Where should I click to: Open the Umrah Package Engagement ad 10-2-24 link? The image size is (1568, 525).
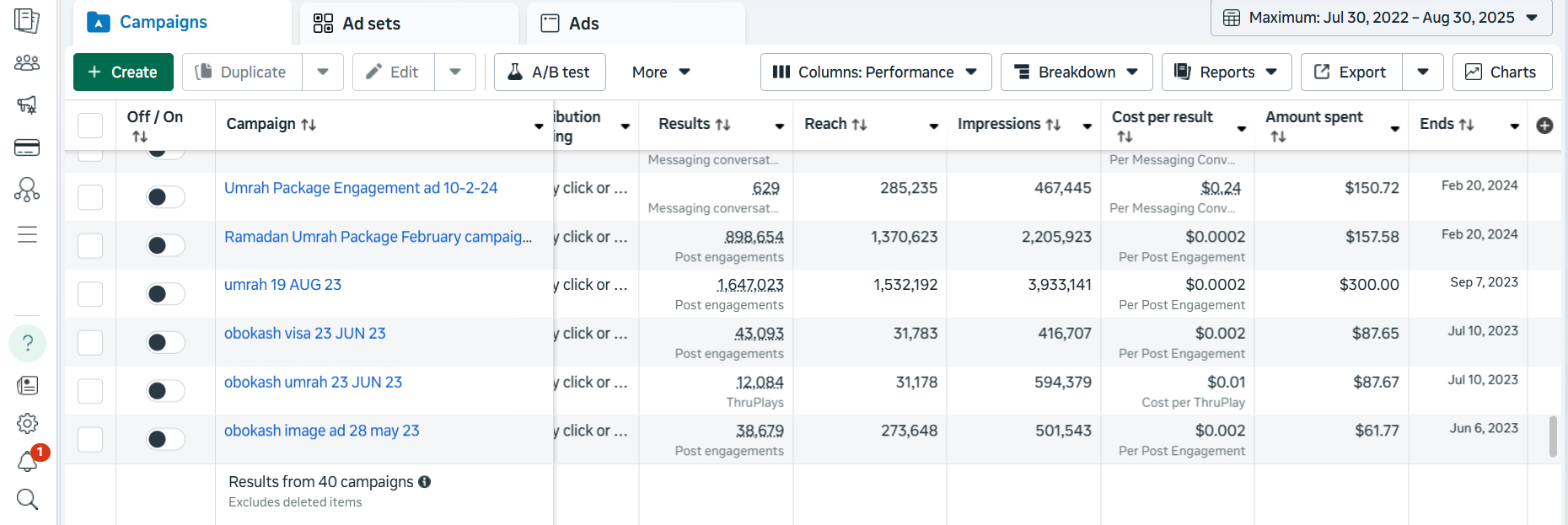tap(361, 188)
